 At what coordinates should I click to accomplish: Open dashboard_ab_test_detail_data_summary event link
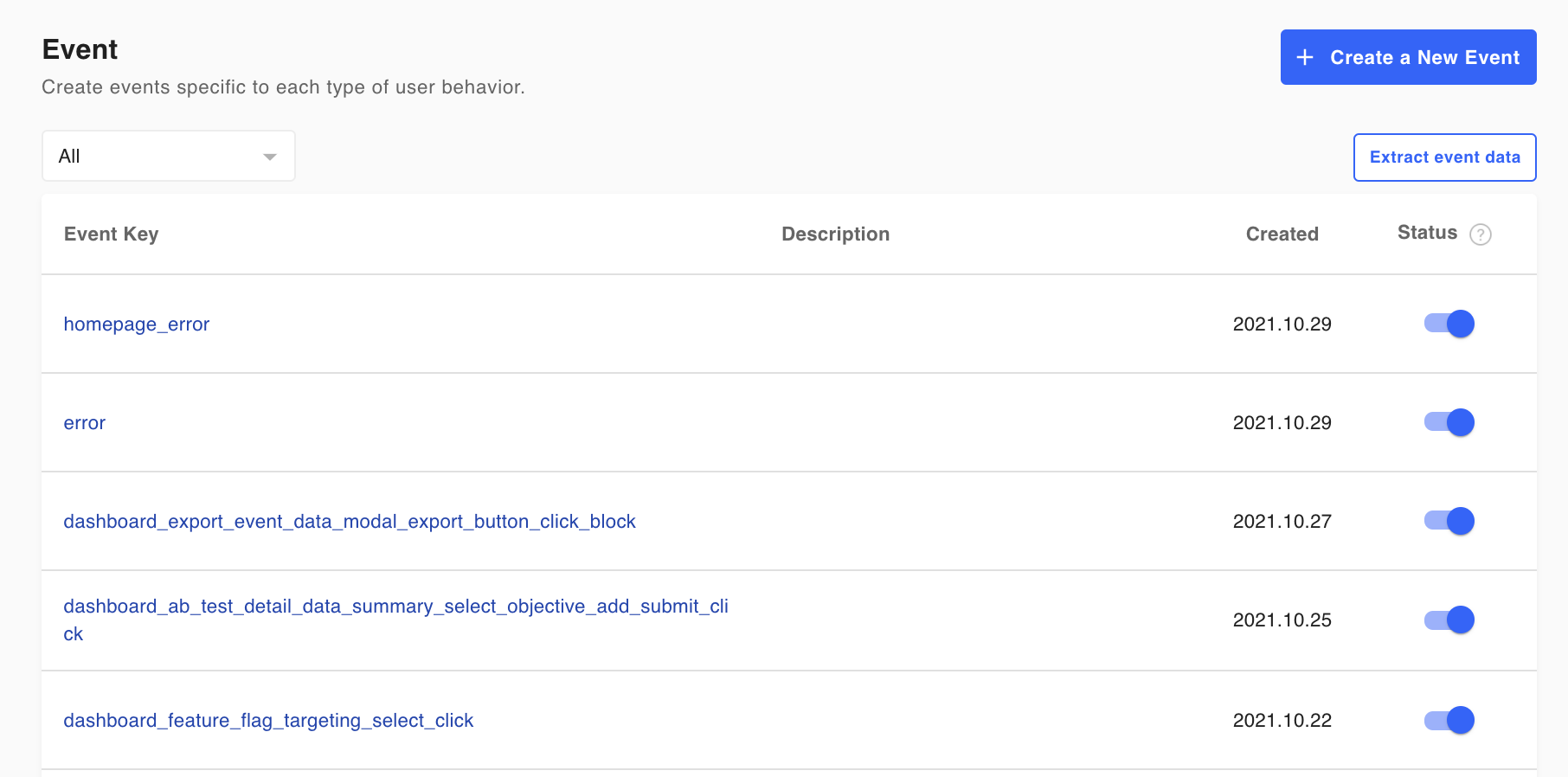coord(395,607)
